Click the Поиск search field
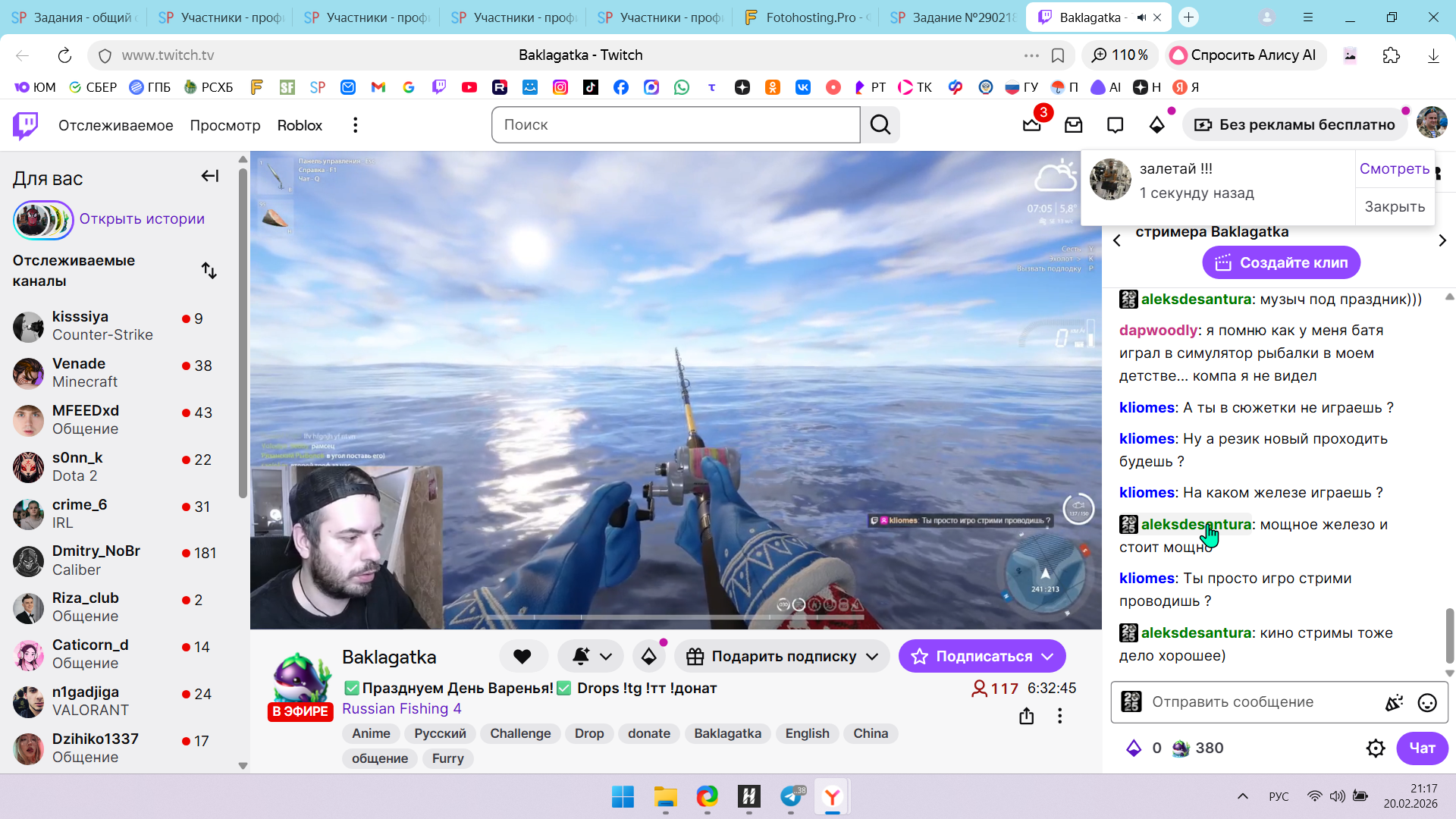Image resolution: width=1456 pixels, height=819 pixels. [675, 125]
